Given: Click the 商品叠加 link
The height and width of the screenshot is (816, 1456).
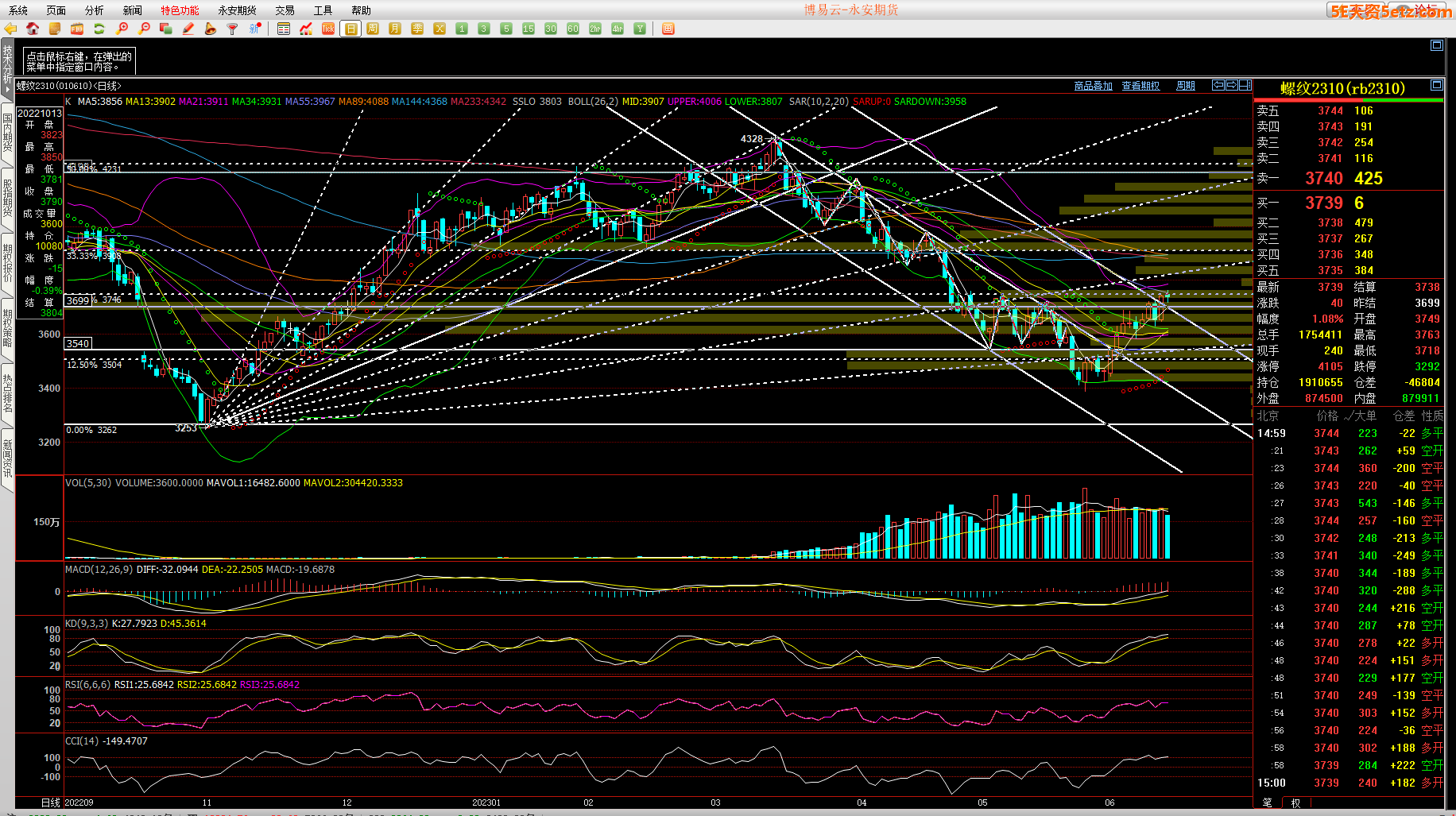Looking at the screenshot, I should tap(1093, 86).
